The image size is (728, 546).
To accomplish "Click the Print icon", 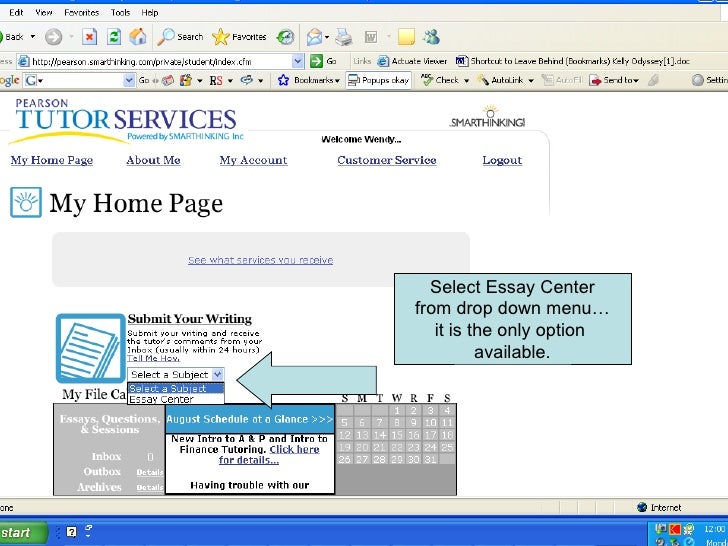I will [344, 37].
